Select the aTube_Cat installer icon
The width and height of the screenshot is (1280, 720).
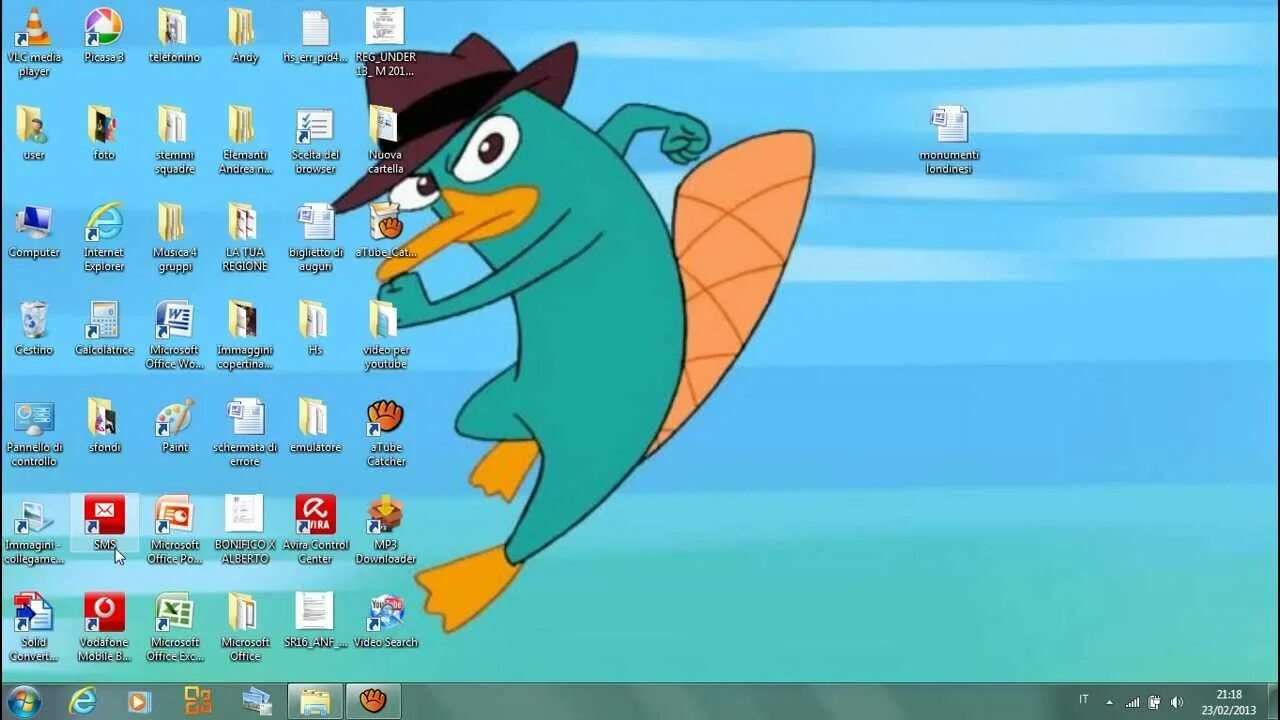click(x=385, y=230)
